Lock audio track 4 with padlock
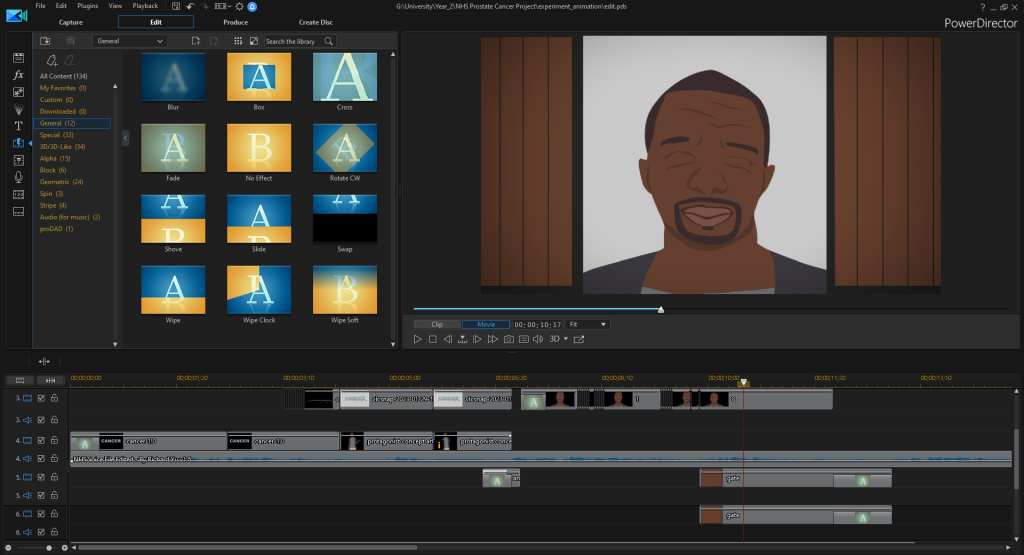The width and height of the screenshot is (1024, 555). click(54, 458)
